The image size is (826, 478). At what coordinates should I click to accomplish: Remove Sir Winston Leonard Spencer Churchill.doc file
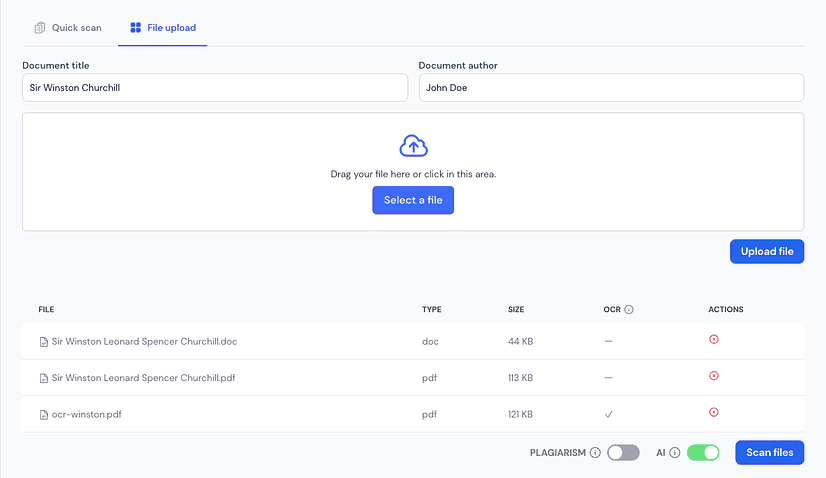pyautogui.click(x=713, y=340)
